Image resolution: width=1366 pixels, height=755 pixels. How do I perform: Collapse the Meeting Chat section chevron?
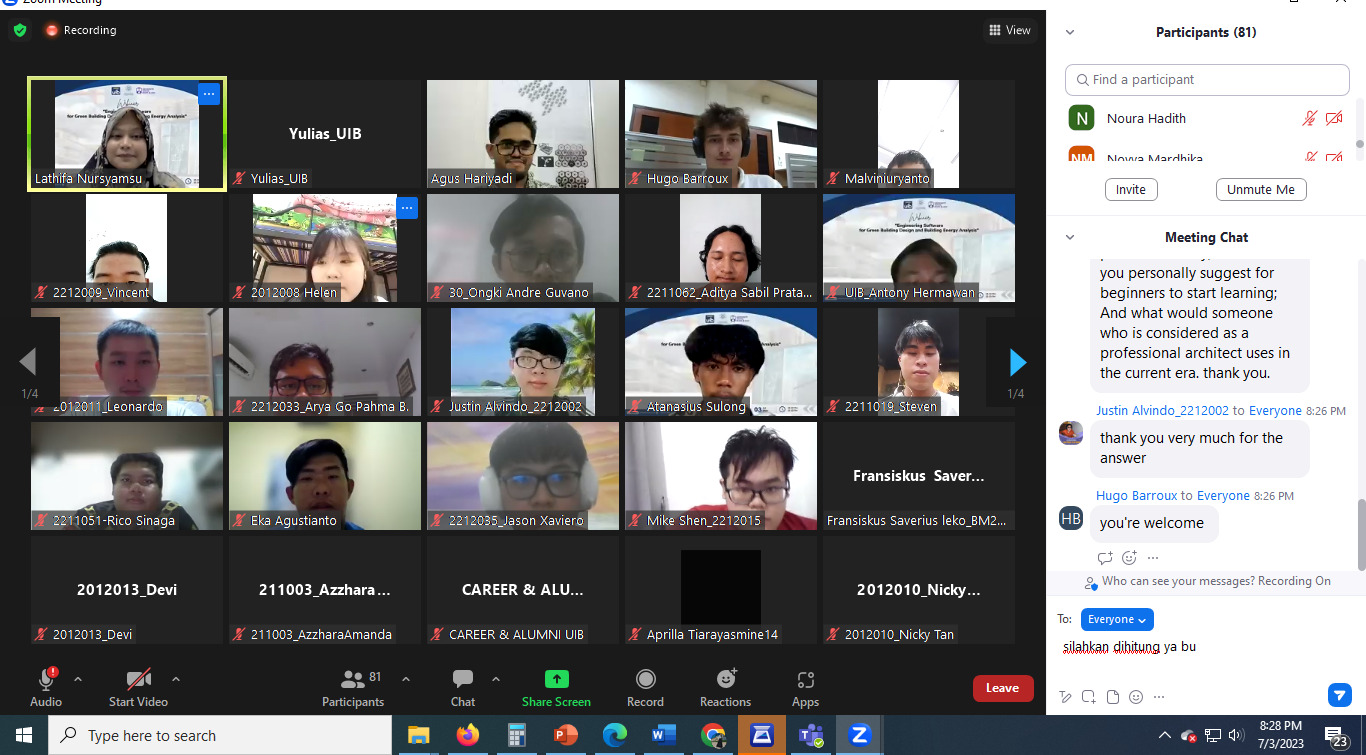[x=1070, y=237]
